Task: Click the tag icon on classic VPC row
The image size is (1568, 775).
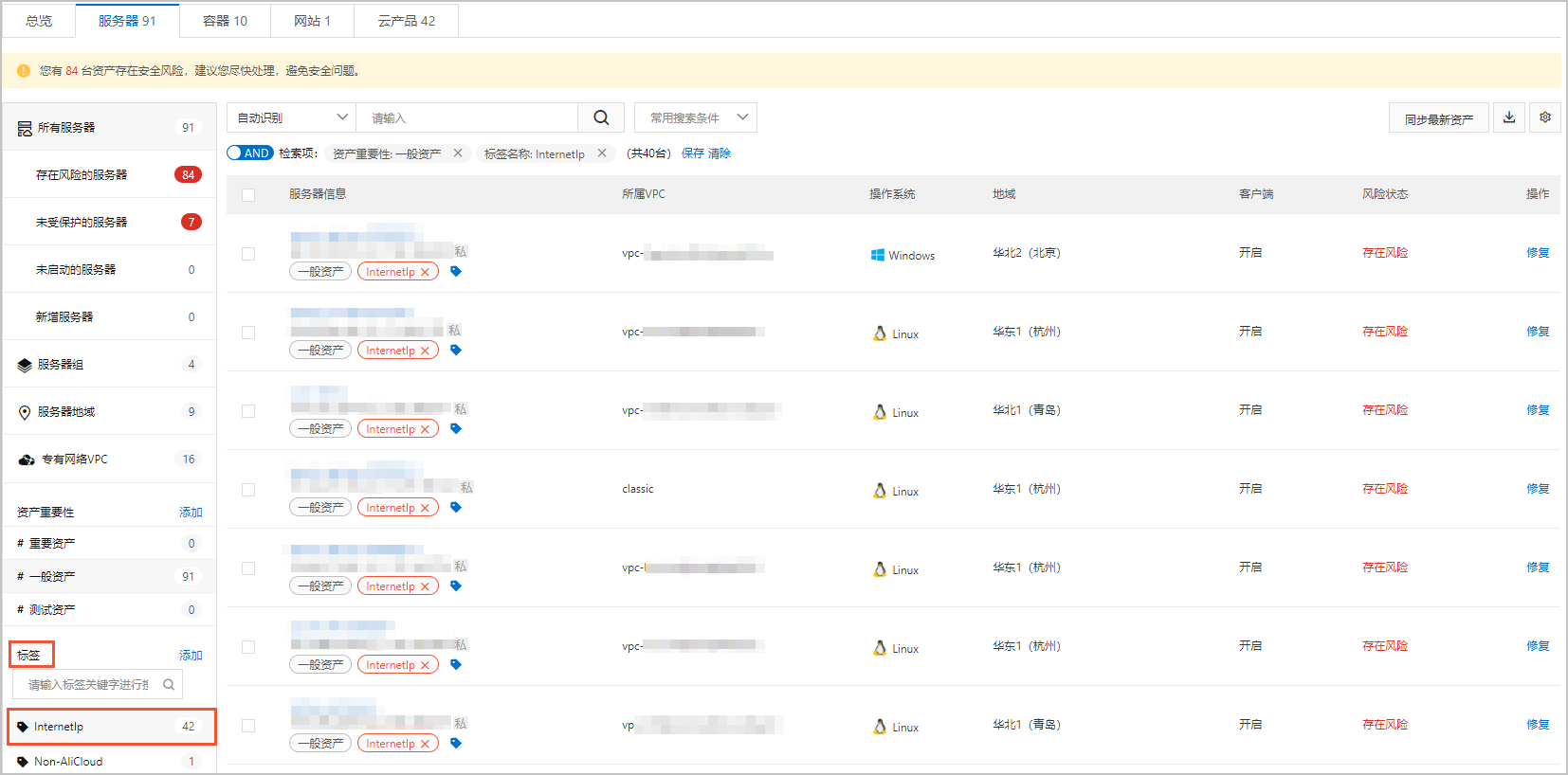Action: [x=456, y=508]
